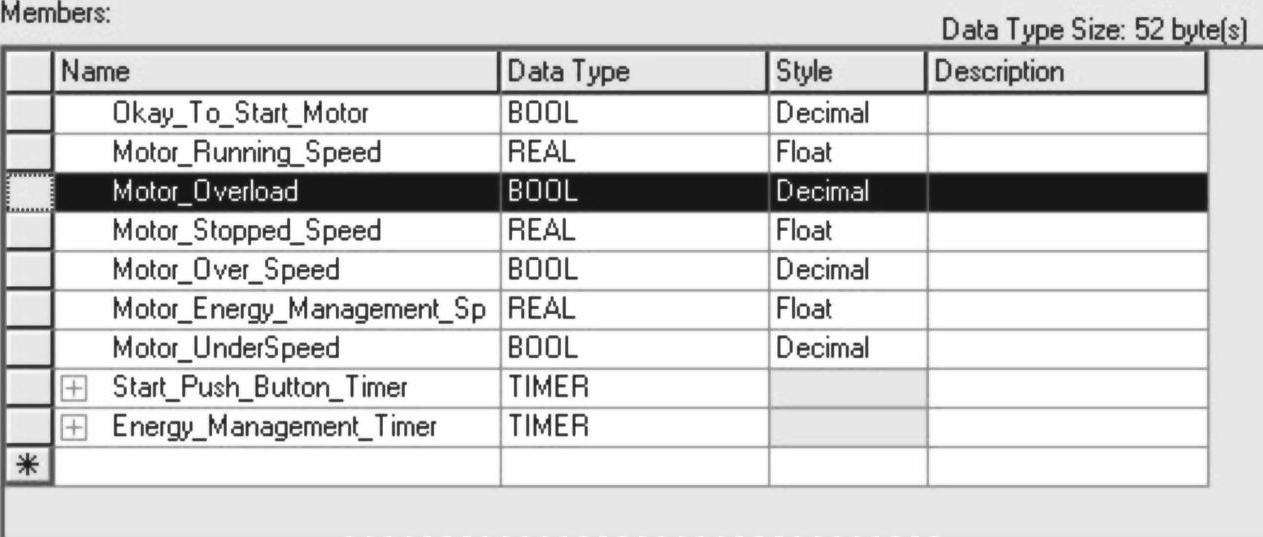Expand the Start_Push_Button_Timer member
1263x537 pixels.
[72, 388]
